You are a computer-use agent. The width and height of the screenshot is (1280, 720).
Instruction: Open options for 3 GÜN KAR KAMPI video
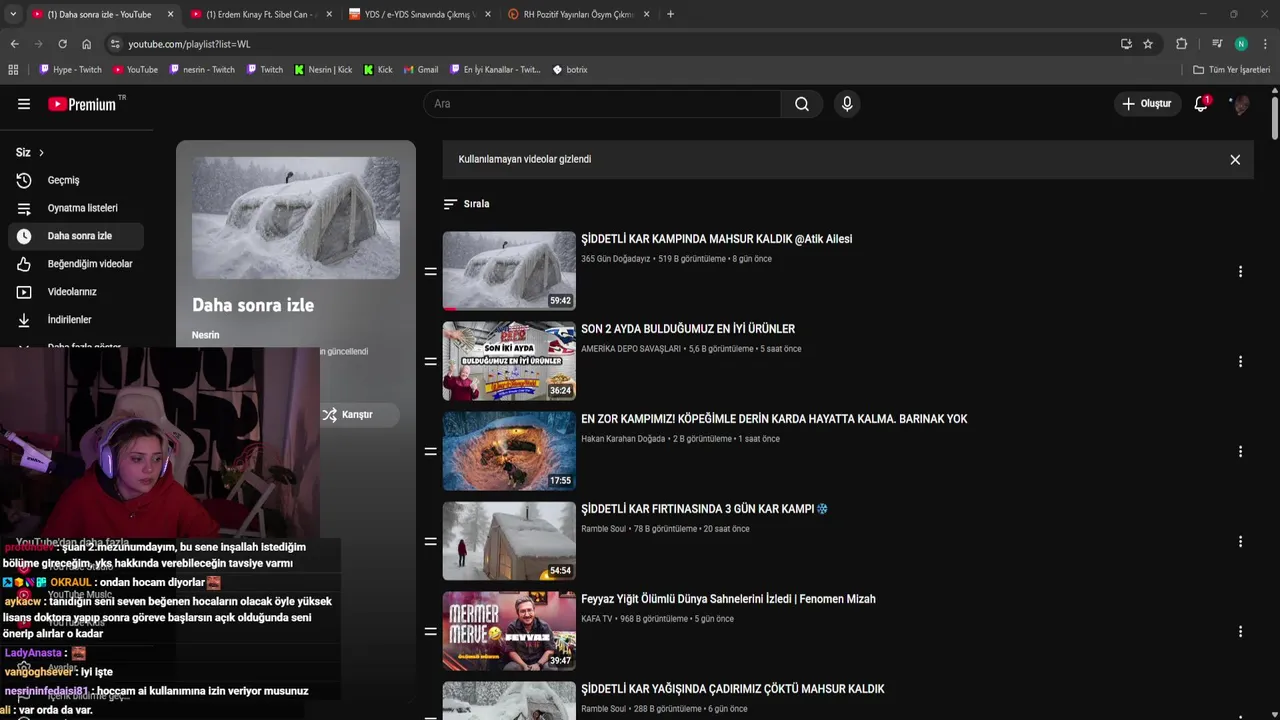point(1240,541)
